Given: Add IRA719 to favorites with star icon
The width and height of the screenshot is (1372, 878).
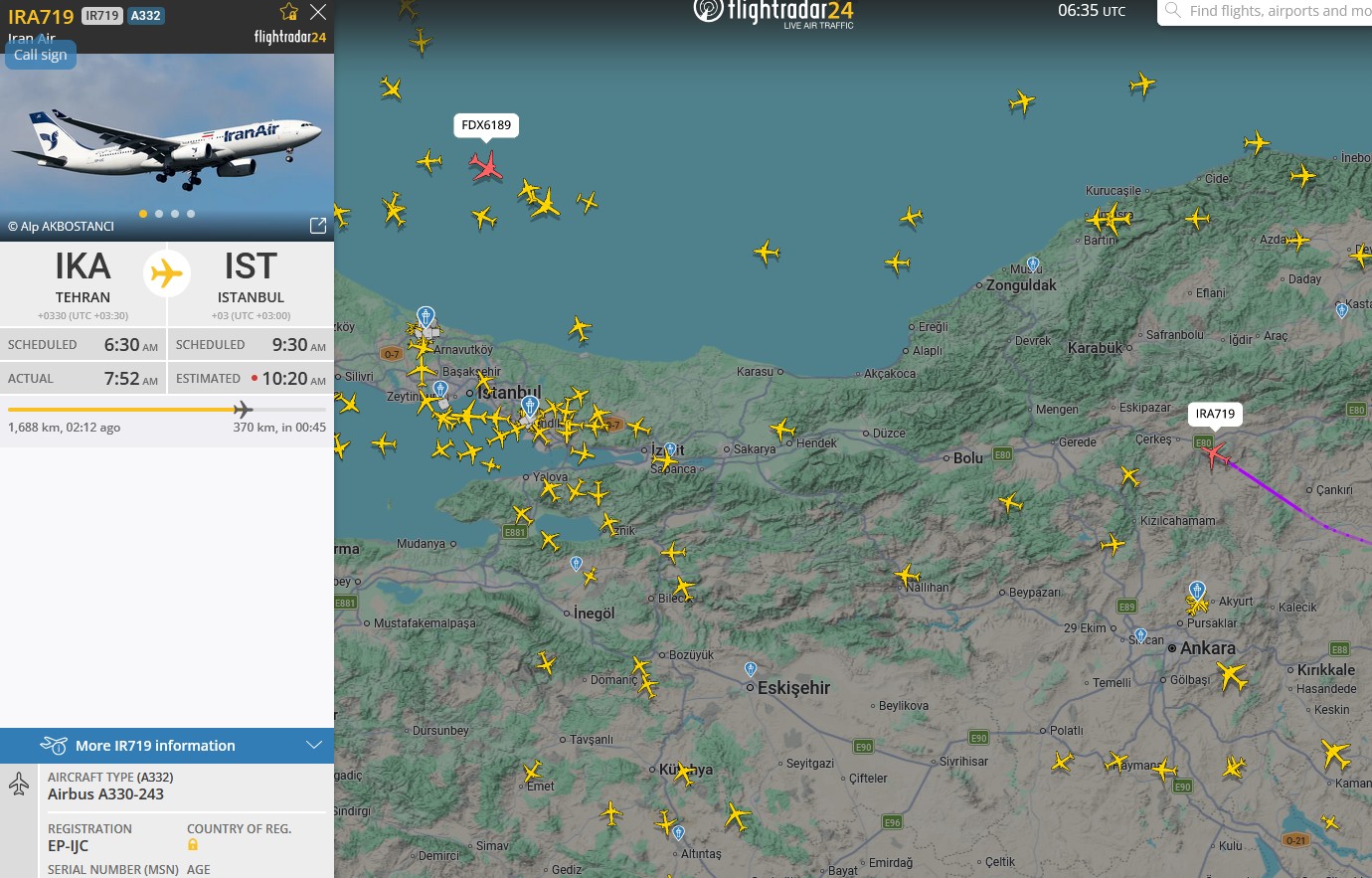Looking at the screenshot, I should 289,12.
